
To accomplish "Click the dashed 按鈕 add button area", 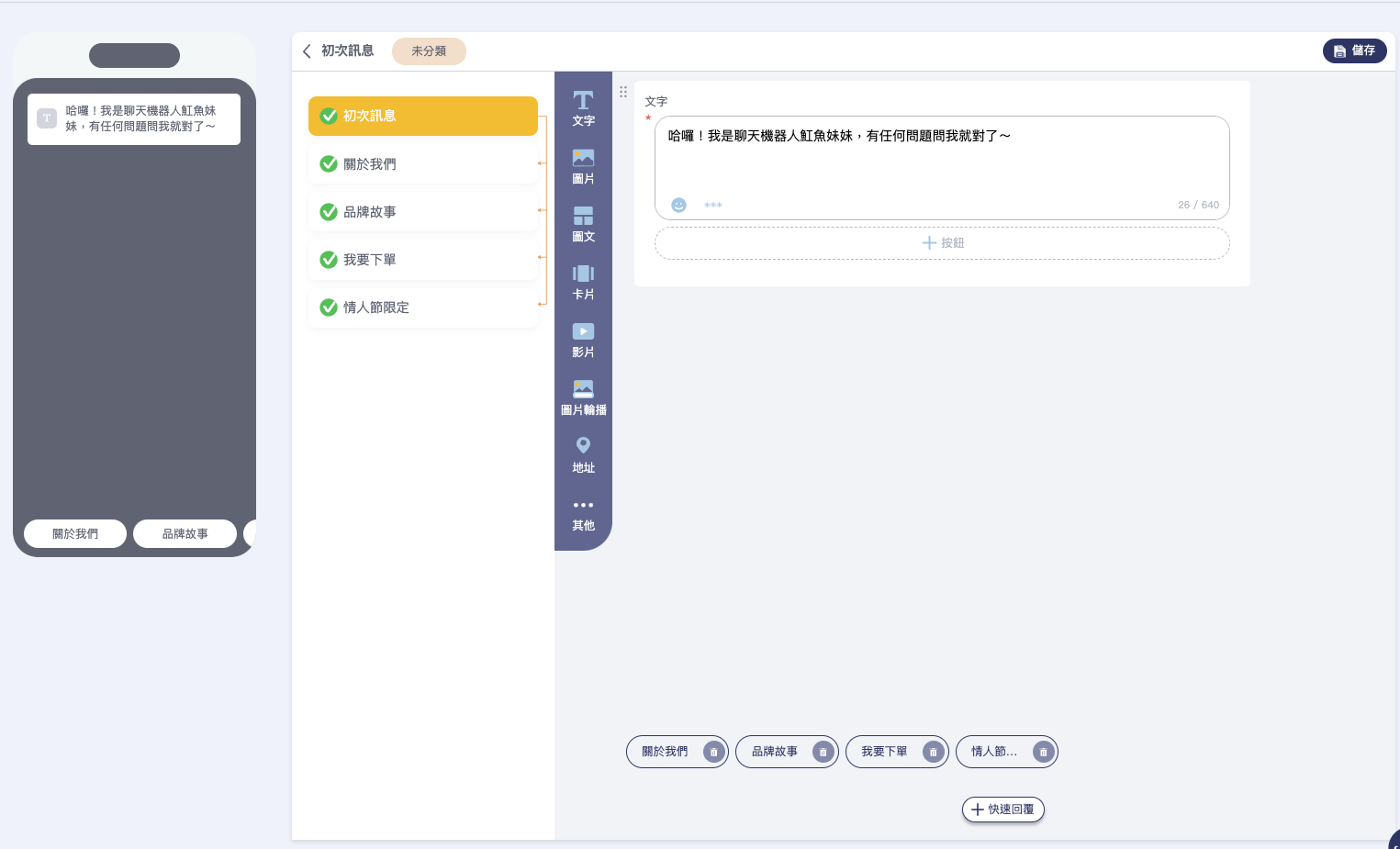I will (942, 243).
